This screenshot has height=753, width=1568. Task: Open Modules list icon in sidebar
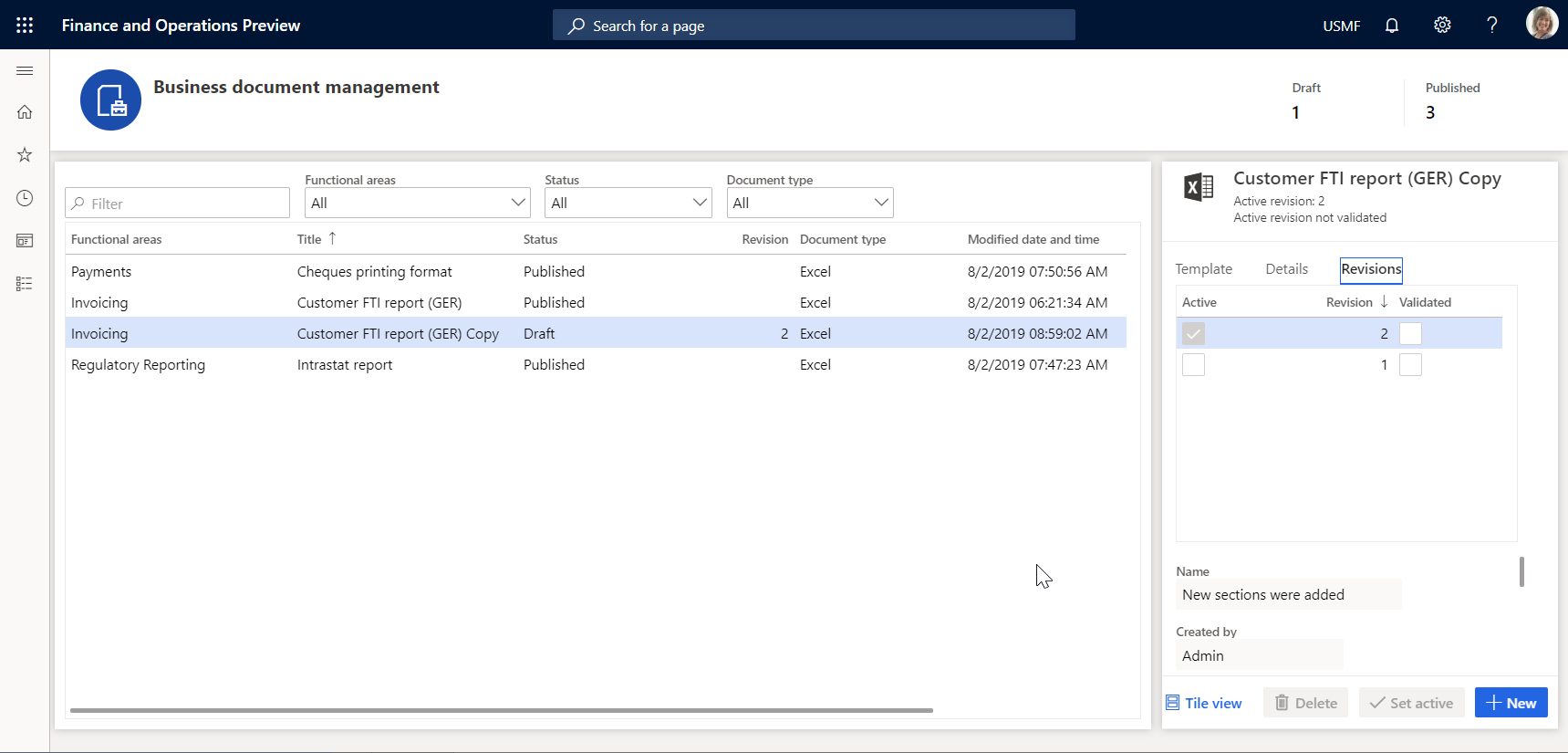[25, 284]
